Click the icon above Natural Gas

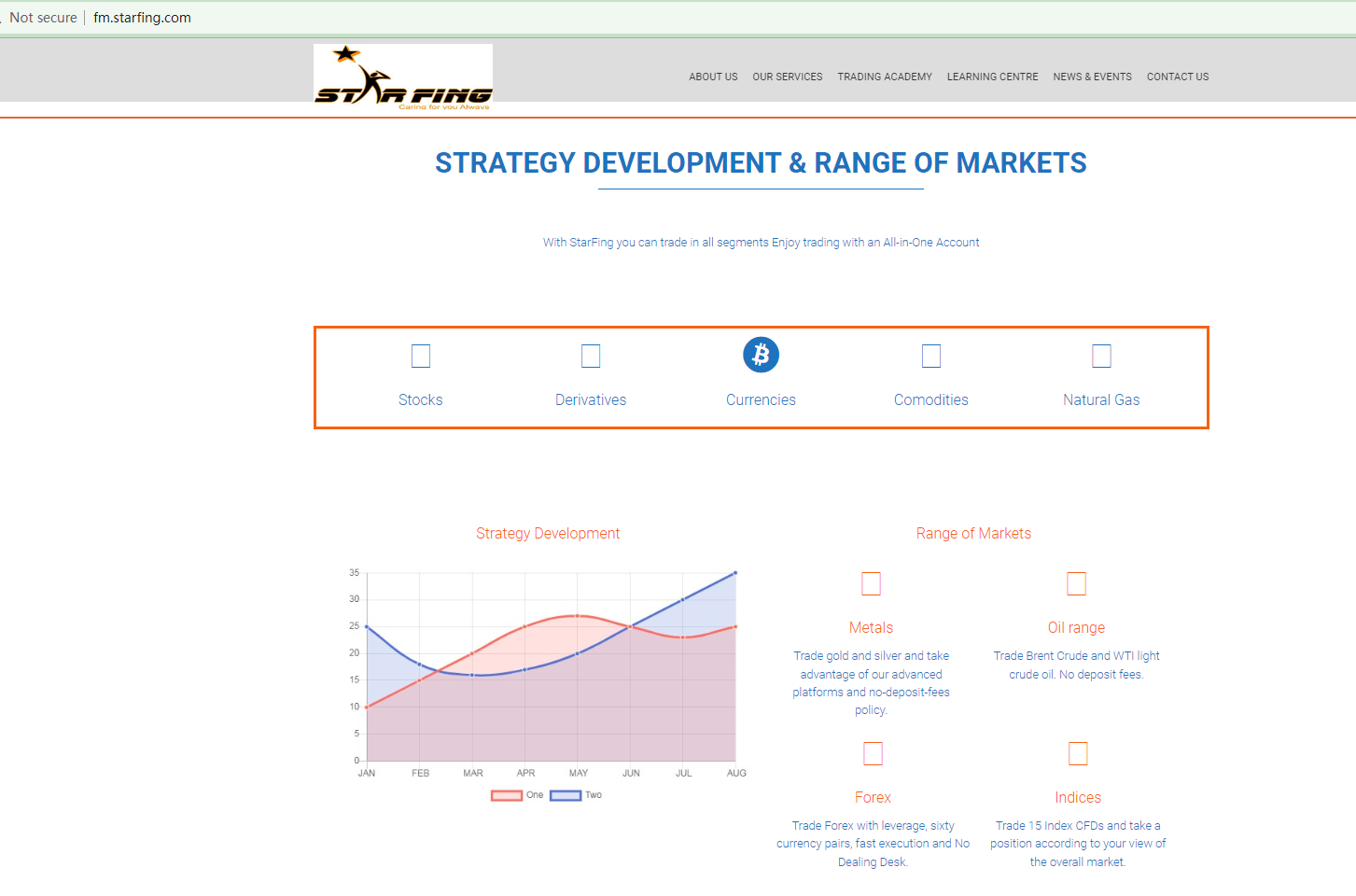point(1101,356)
